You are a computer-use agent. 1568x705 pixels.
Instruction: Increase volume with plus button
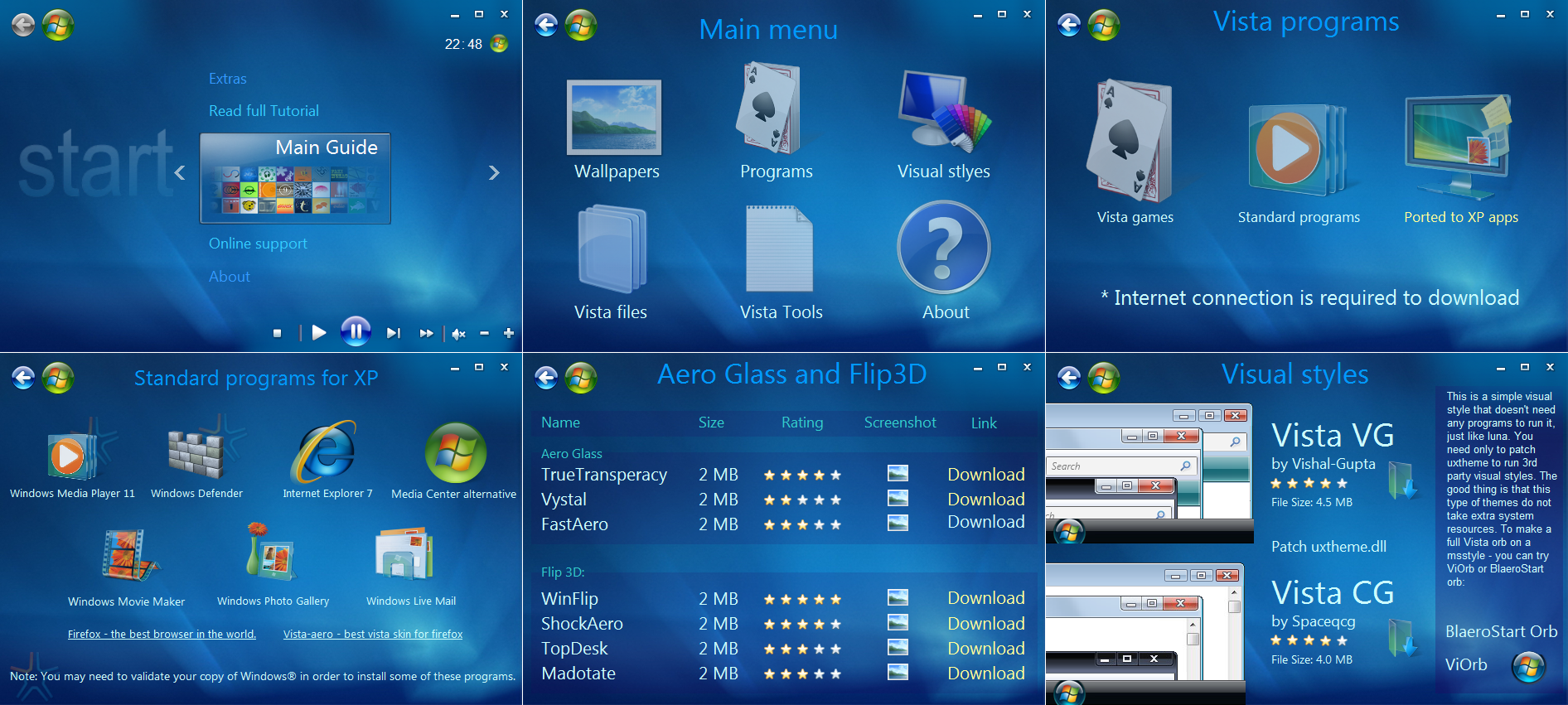click(509, 333)
